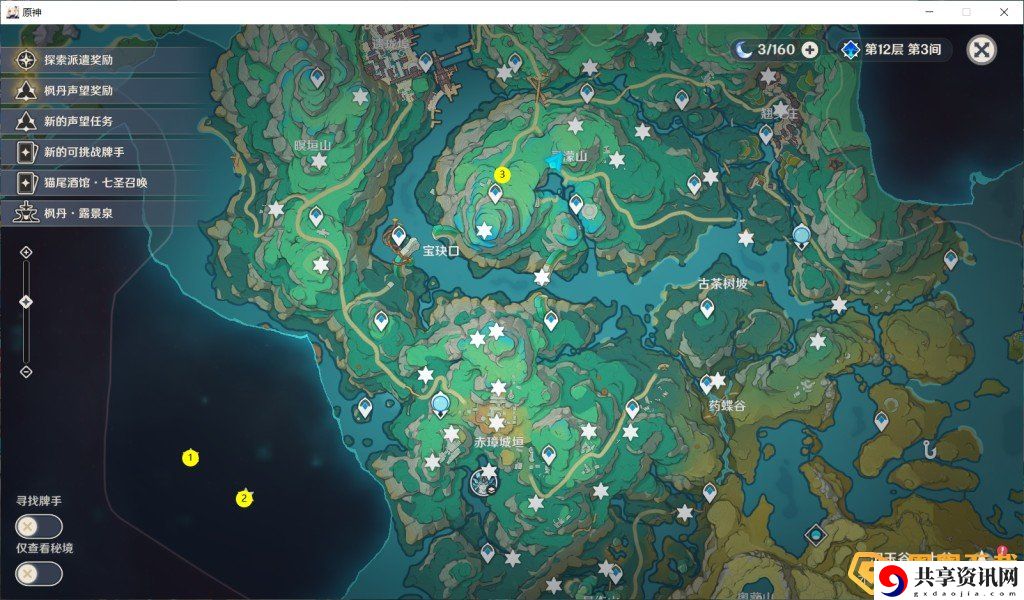Select the Statue of the Seven south of 翘英庄
The width and height of the screenshot is (1024, 600).
pyautogui.click(x=801, y=236)
